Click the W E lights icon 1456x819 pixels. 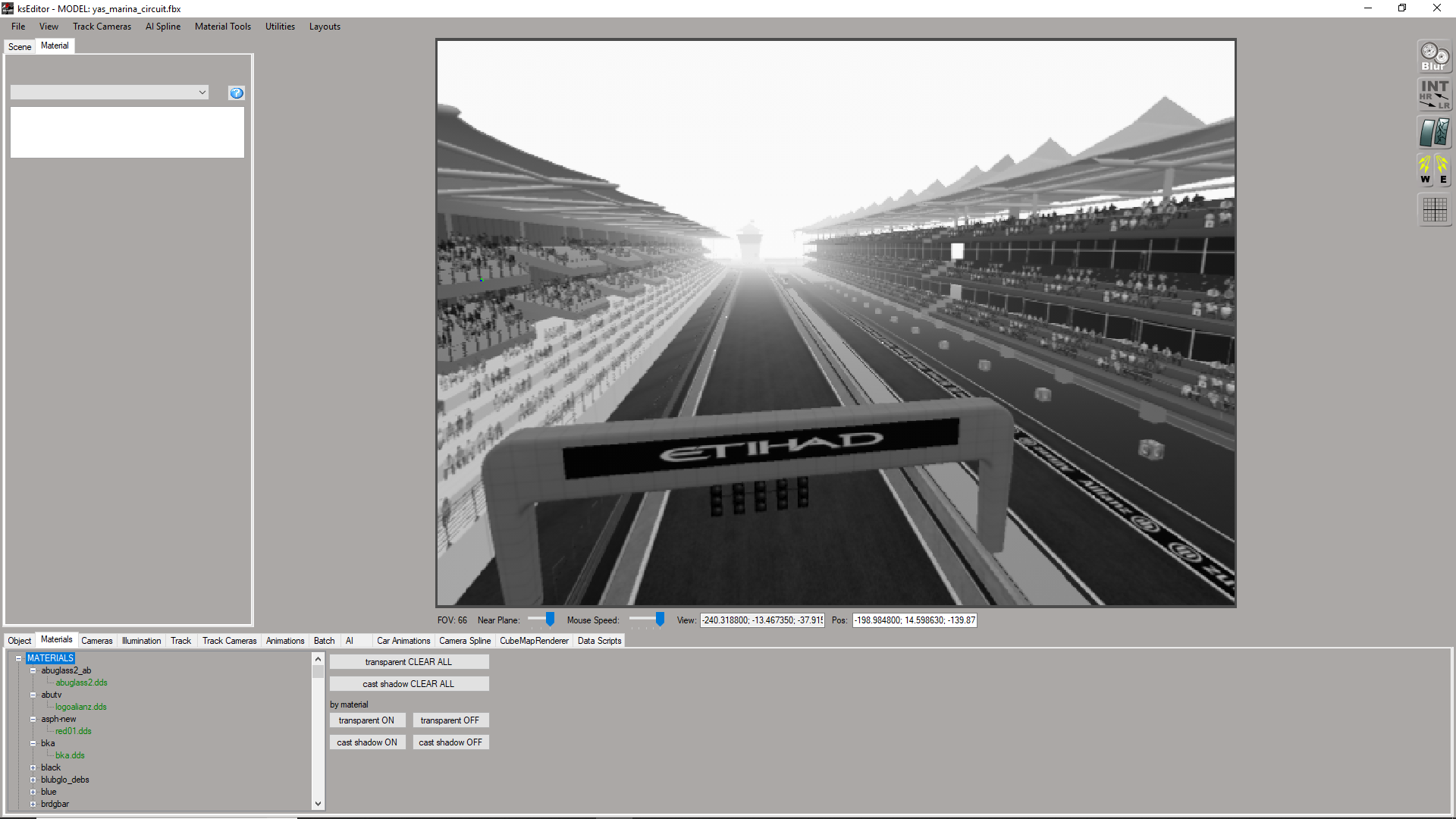[x=1434, y=170]
